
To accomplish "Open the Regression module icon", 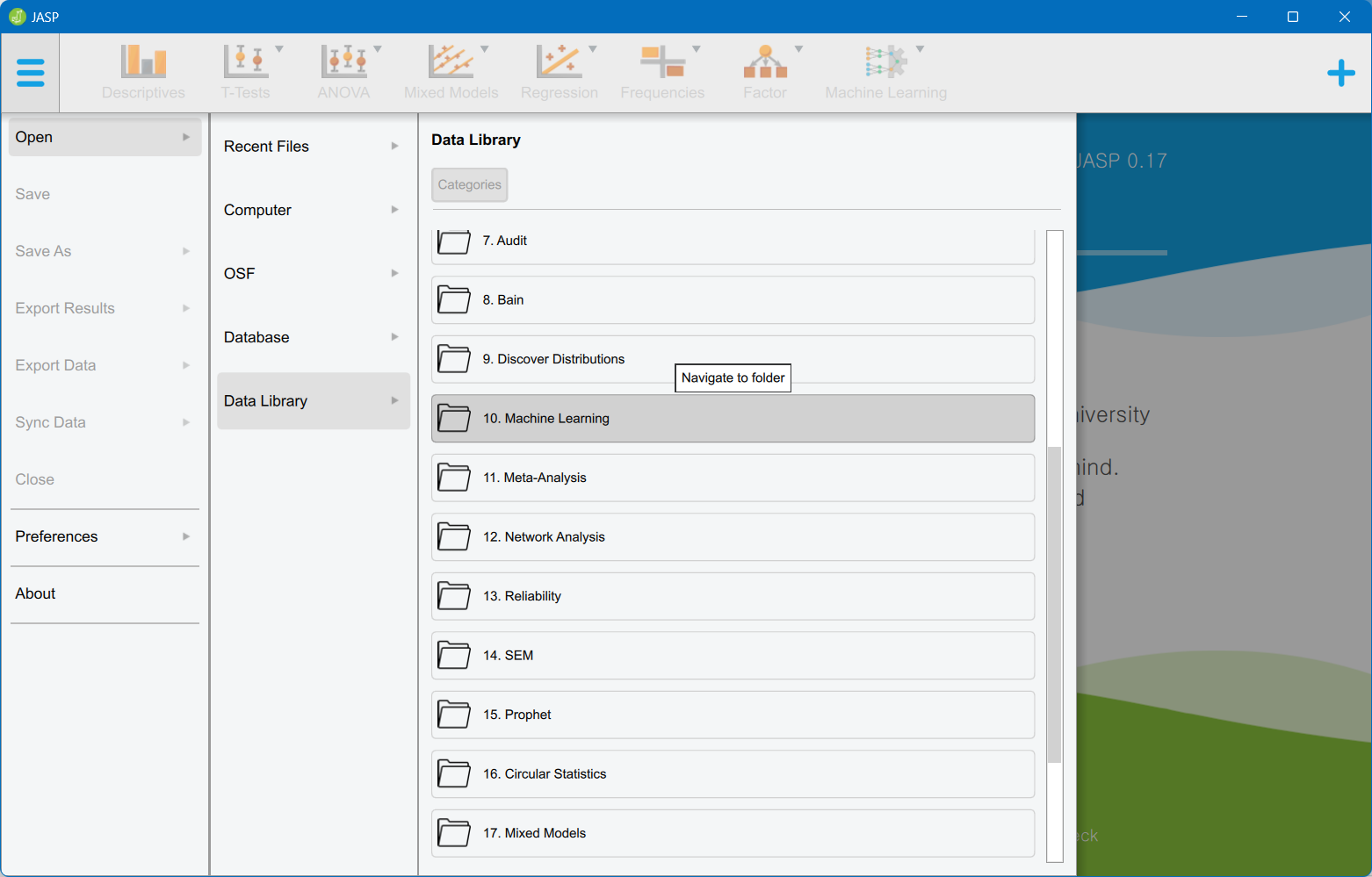I will coord(559,61).
